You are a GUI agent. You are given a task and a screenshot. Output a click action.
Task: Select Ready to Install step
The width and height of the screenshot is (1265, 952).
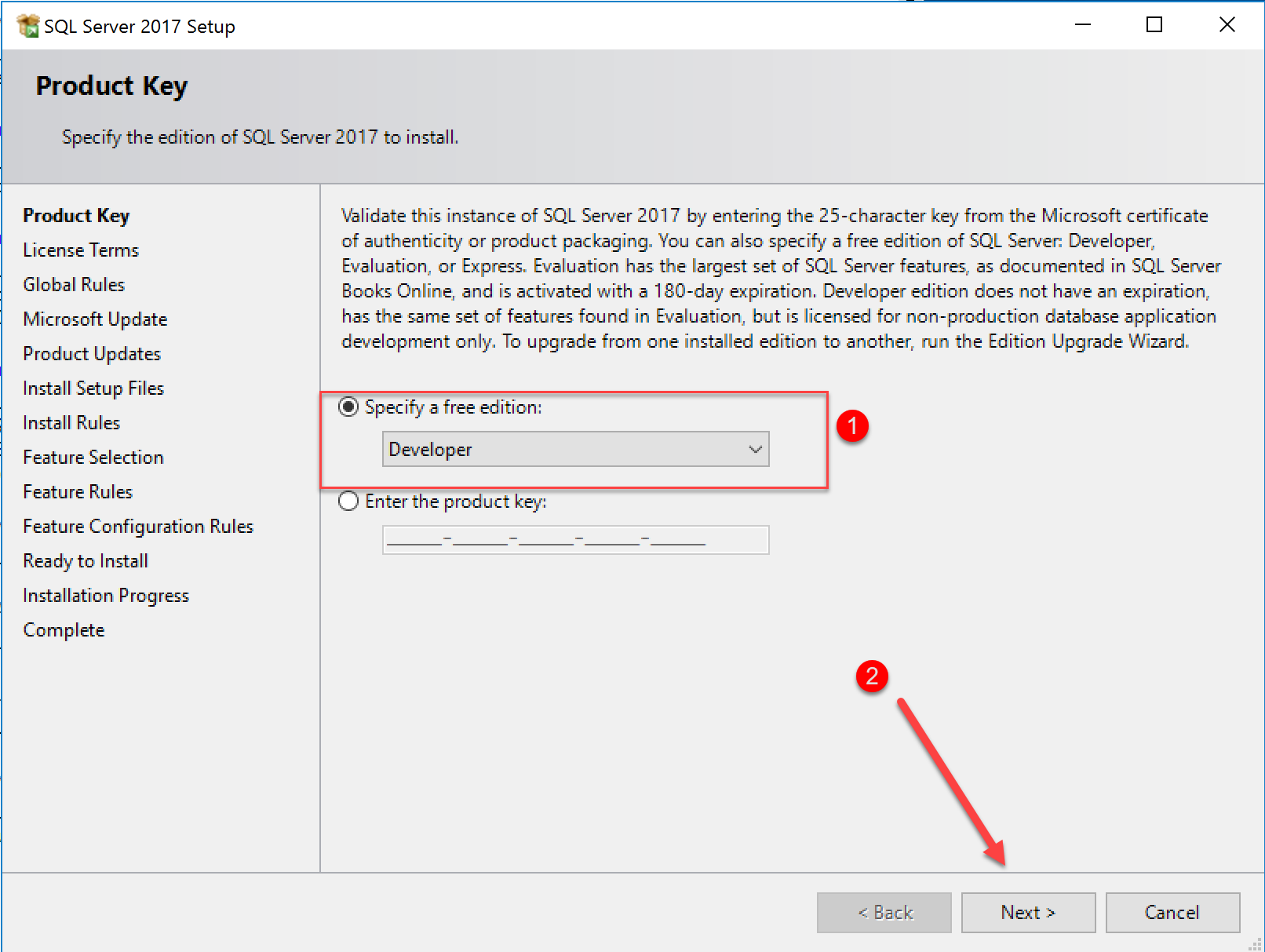coord(86,560)
